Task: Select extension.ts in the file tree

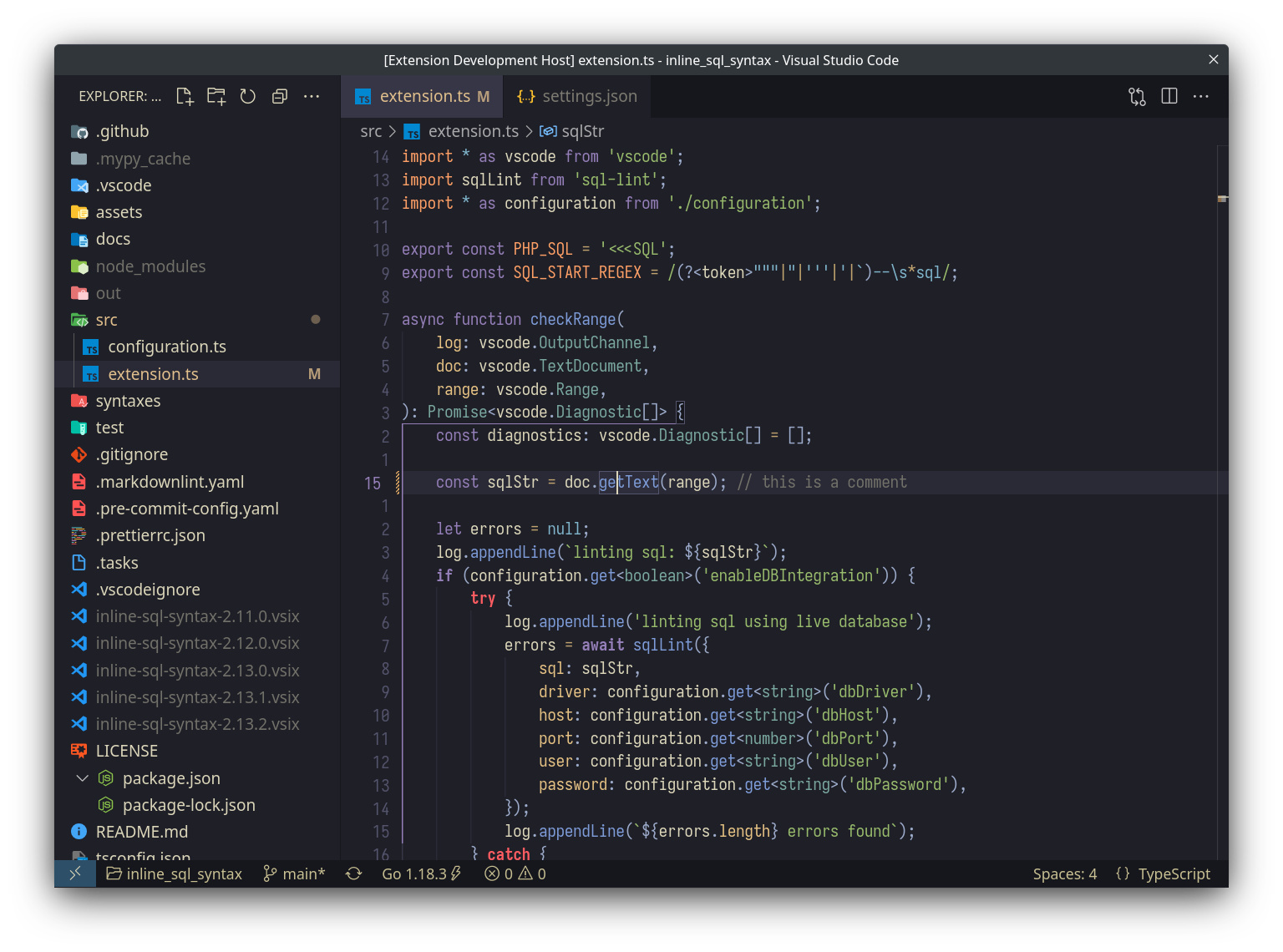Action: point(197,374)
